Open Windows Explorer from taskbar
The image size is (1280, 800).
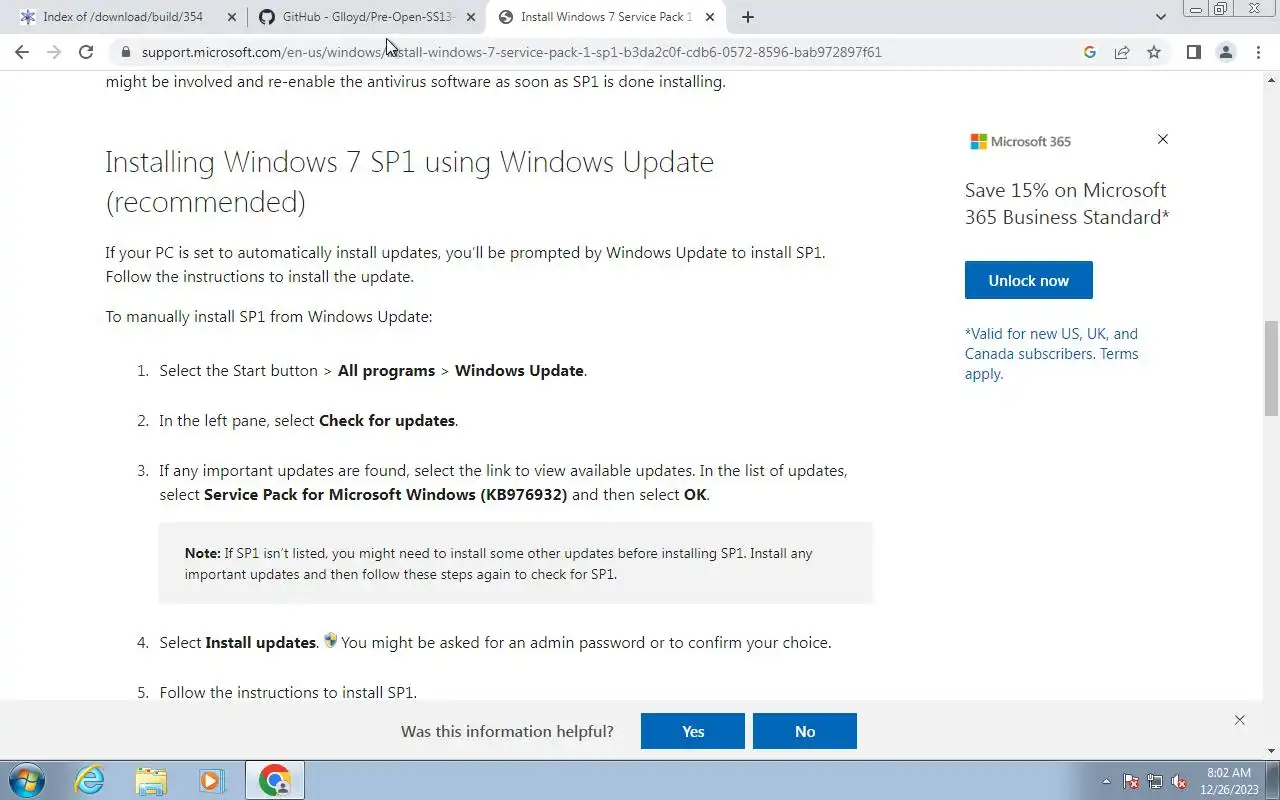(x=151, y=780)
